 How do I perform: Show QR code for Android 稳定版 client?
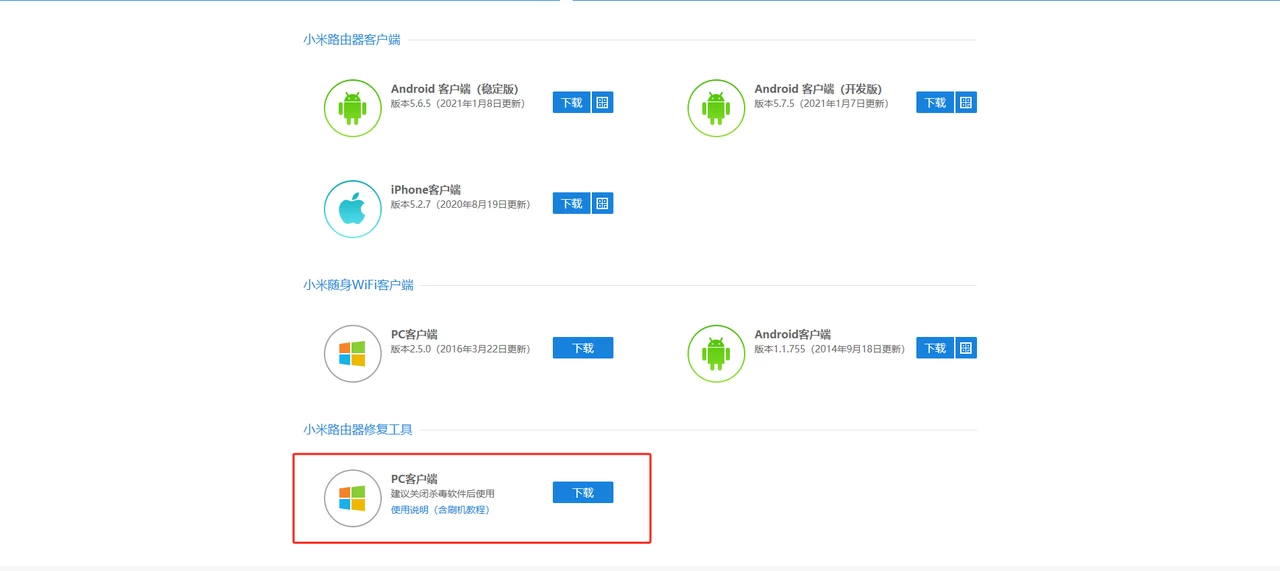pos(602,102)
